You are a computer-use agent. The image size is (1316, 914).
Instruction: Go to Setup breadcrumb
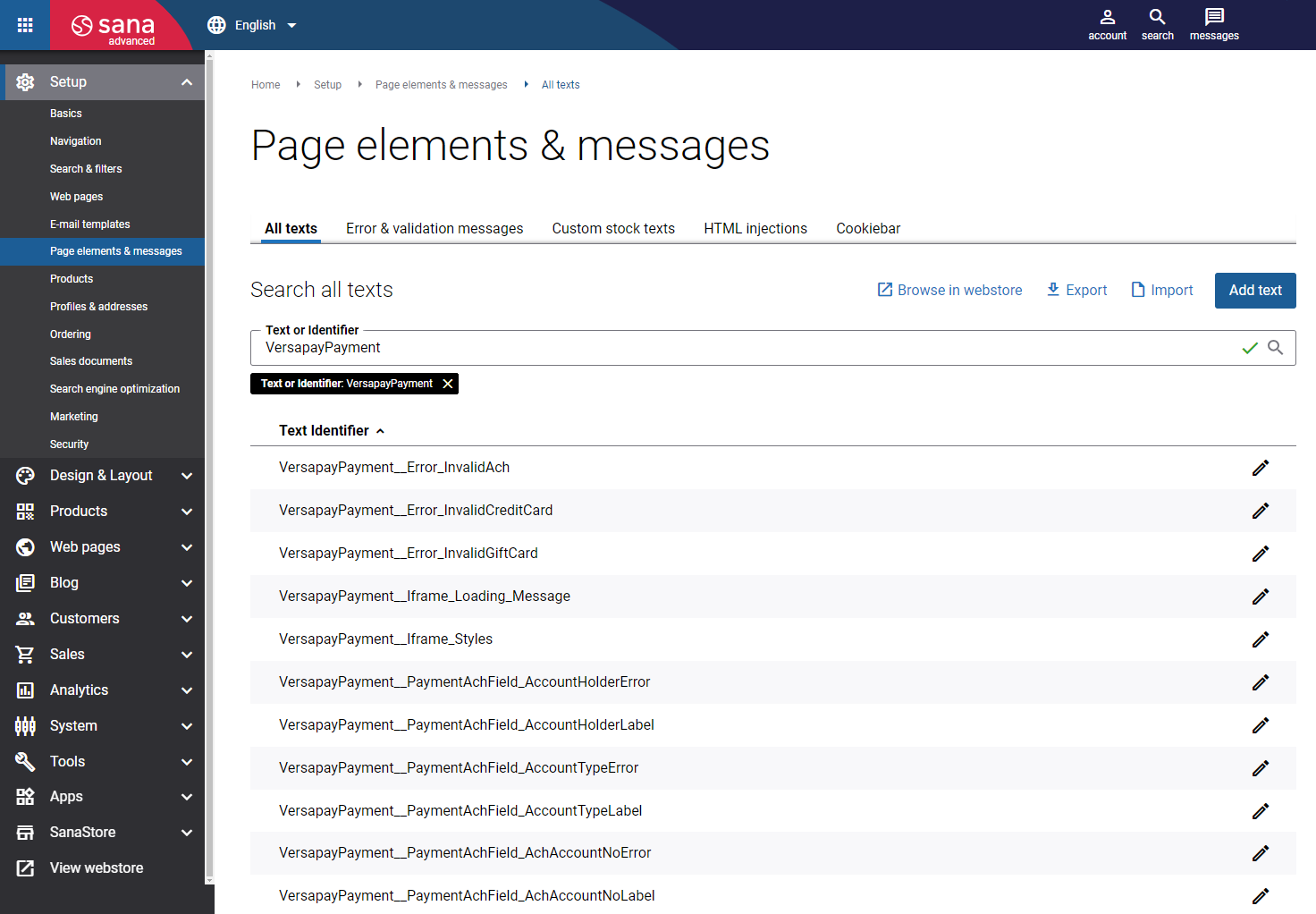point(327,85)
